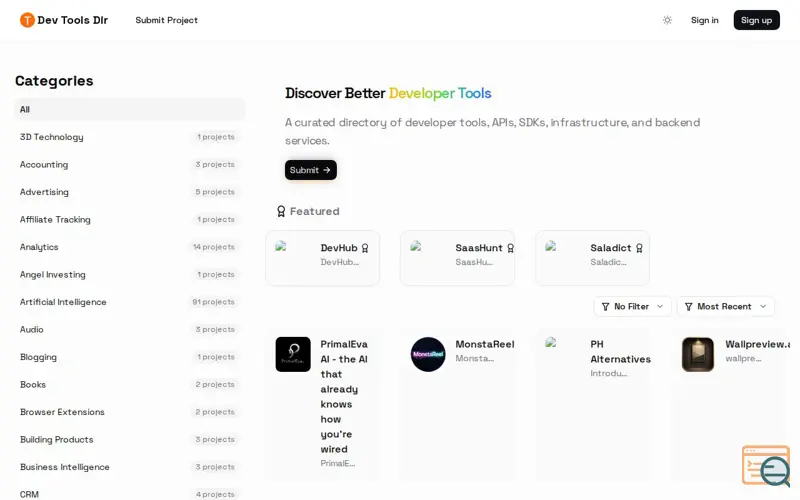Click the funnel icon in No Filter

point(605,307)
